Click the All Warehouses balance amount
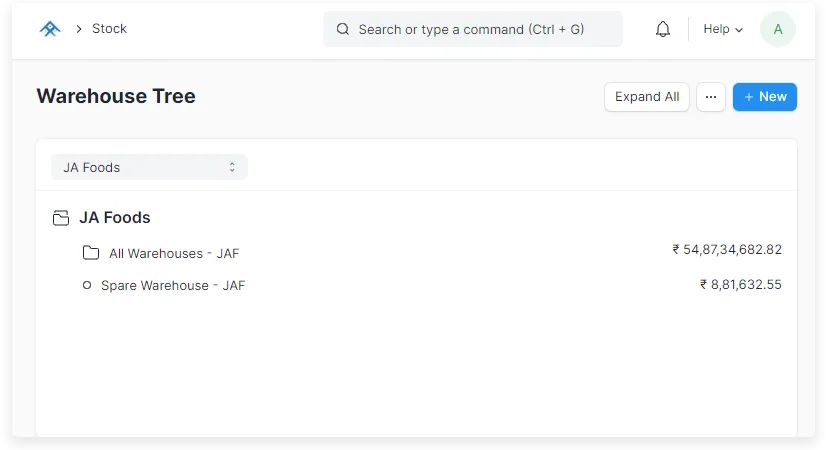 727,250
